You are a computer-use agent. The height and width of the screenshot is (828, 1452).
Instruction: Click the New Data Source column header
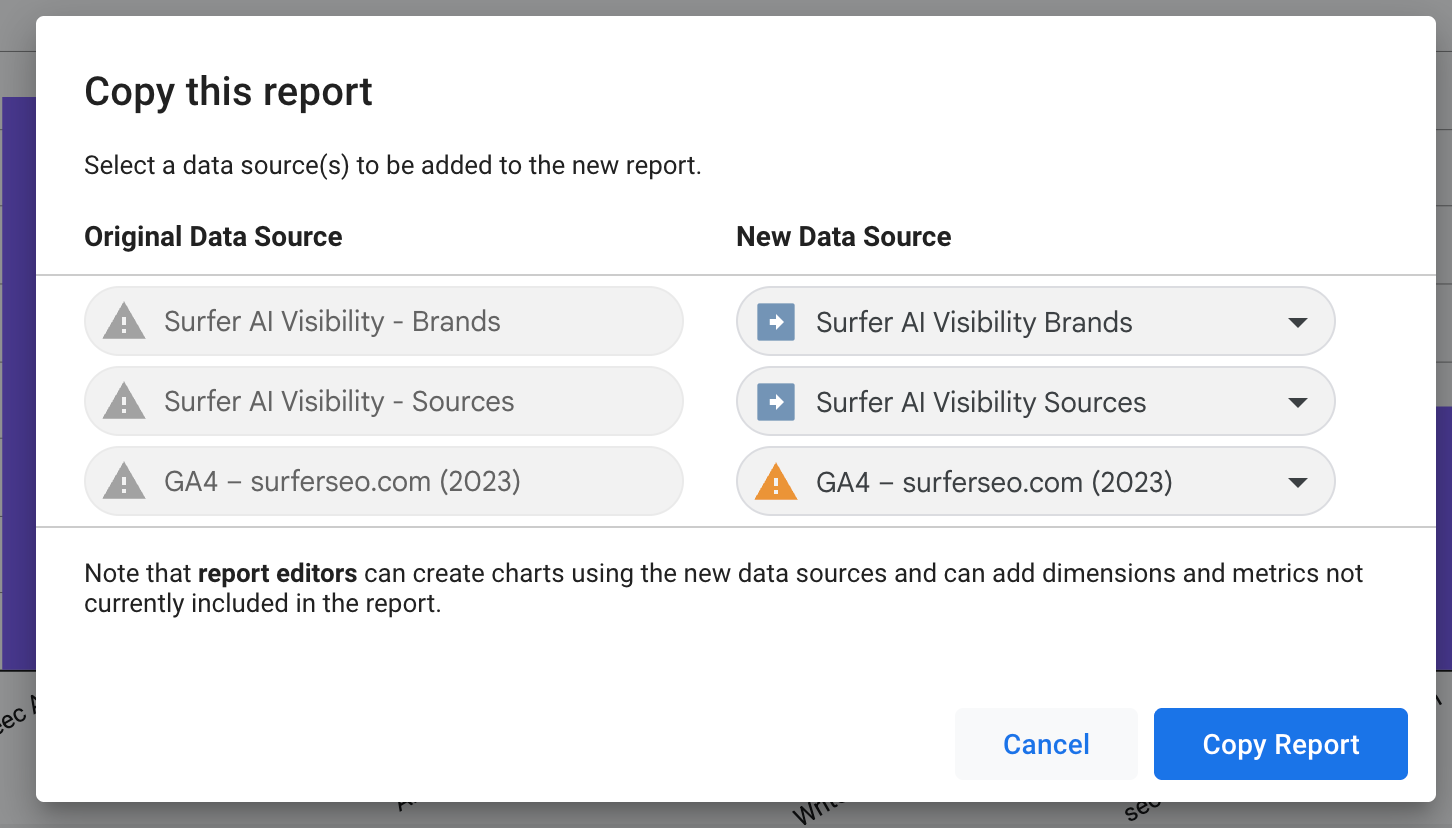click(843, 237)
